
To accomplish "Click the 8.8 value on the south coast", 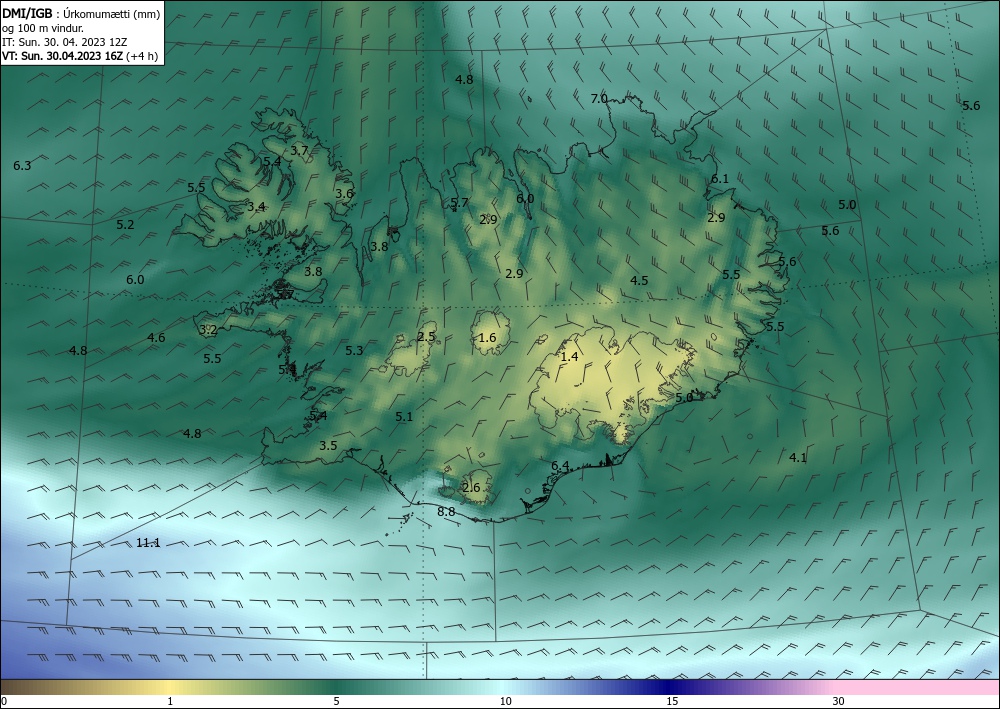I will pyautogui.click(x=446, y=512).
